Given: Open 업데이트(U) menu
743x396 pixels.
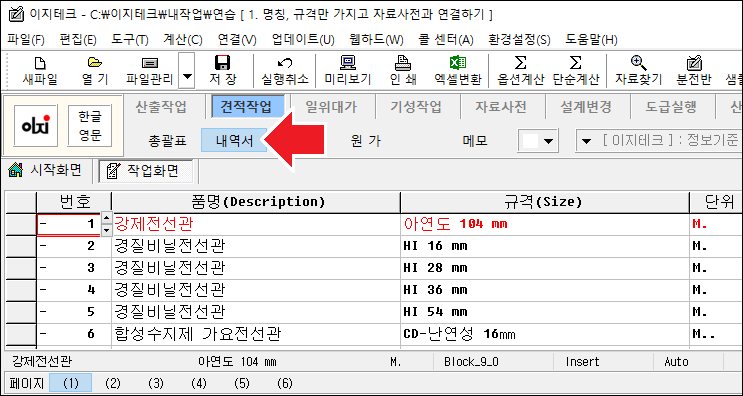Looking at the screenshot, I should pos(303,39).
